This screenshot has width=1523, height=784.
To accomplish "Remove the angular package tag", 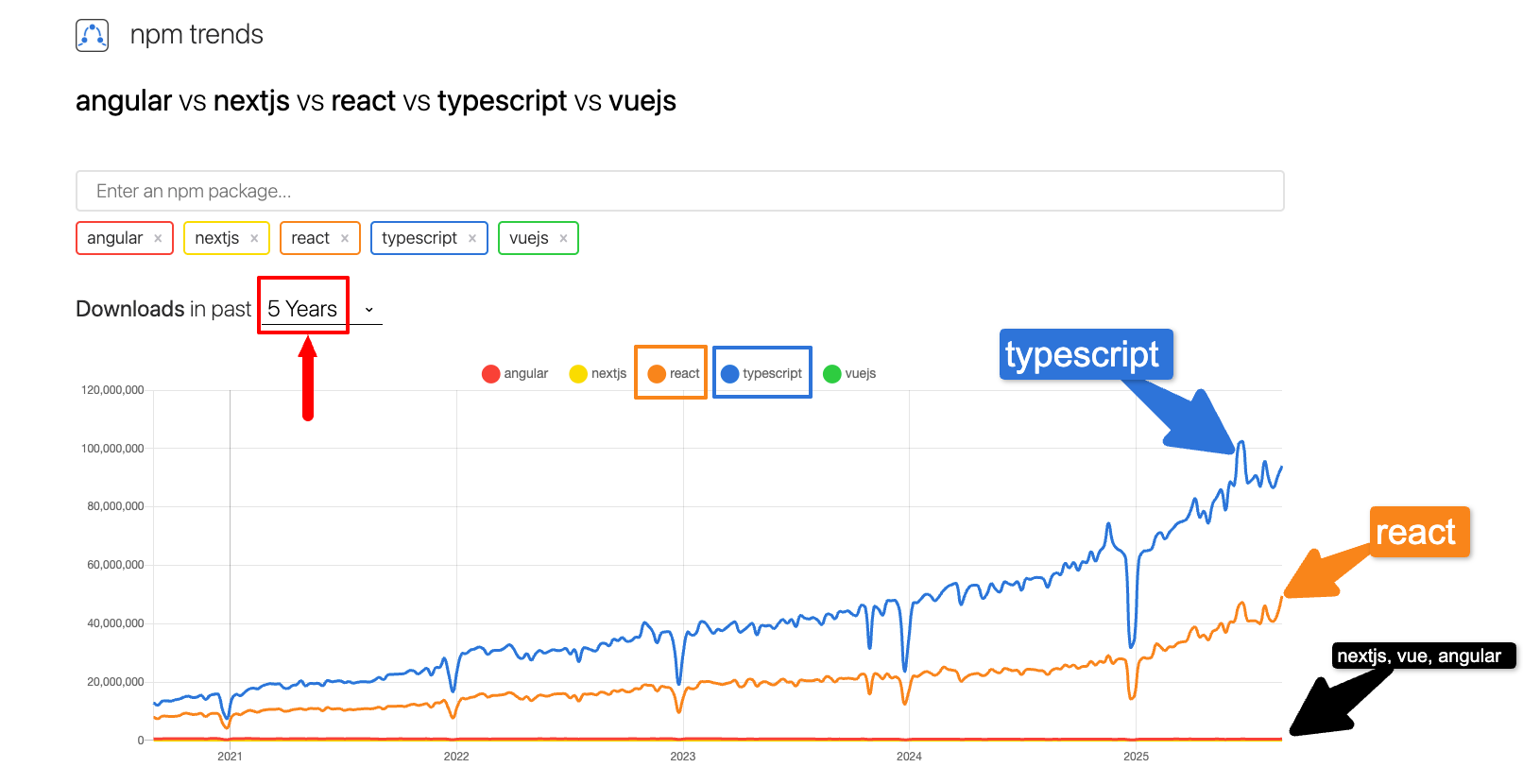I will click(x=158, y=238).
